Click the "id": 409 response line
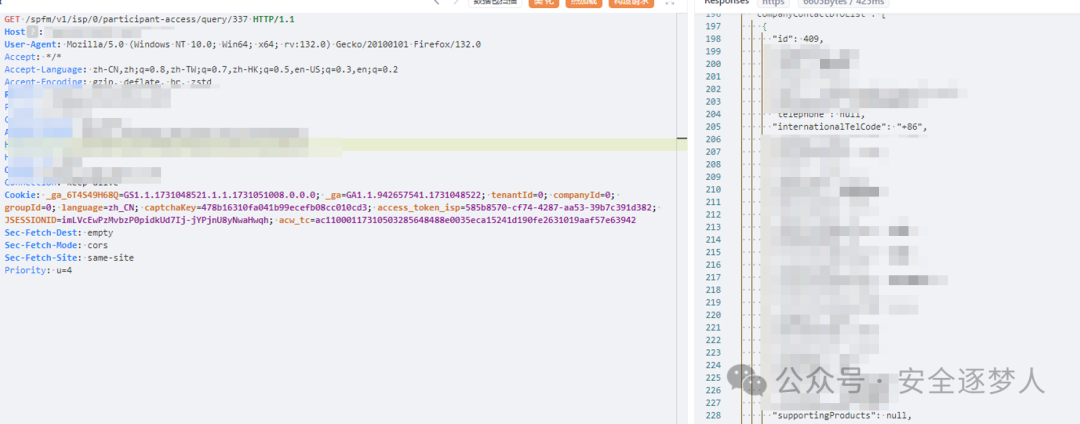The height and width of the screenshot is (424, 1080). tap(796, 39)
